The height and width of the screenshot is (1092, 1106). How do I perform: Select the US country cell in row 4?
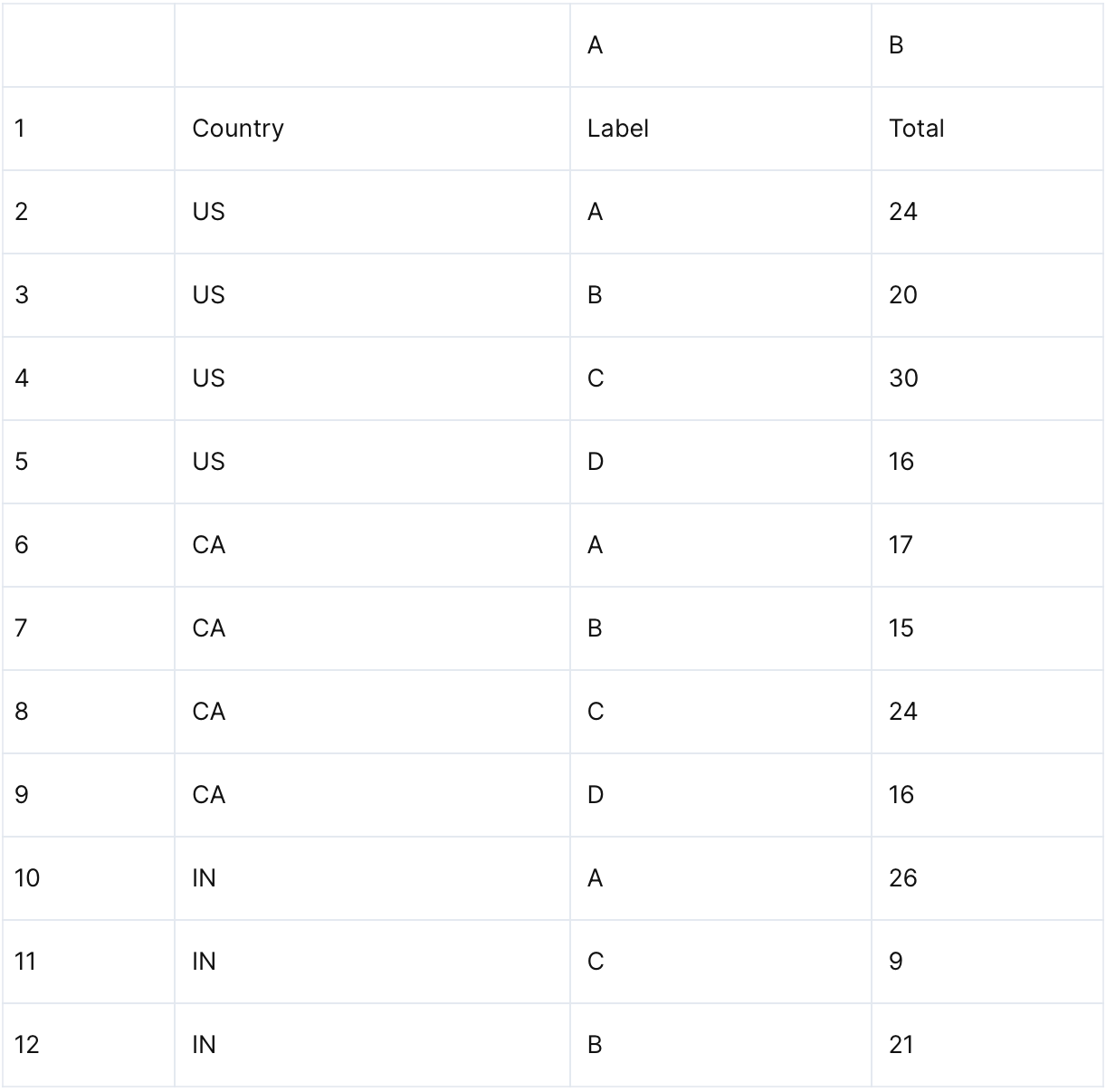click(x=371, y=378)
